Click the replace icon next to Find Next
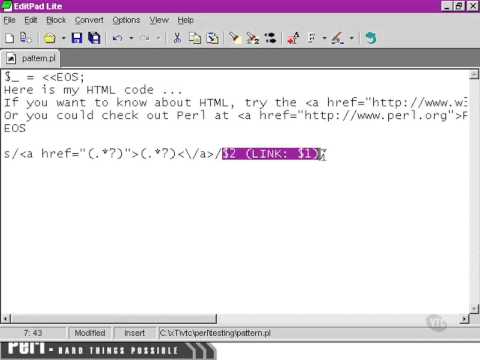The width and height of the screenshot is (480, 360). pos(271,38)
